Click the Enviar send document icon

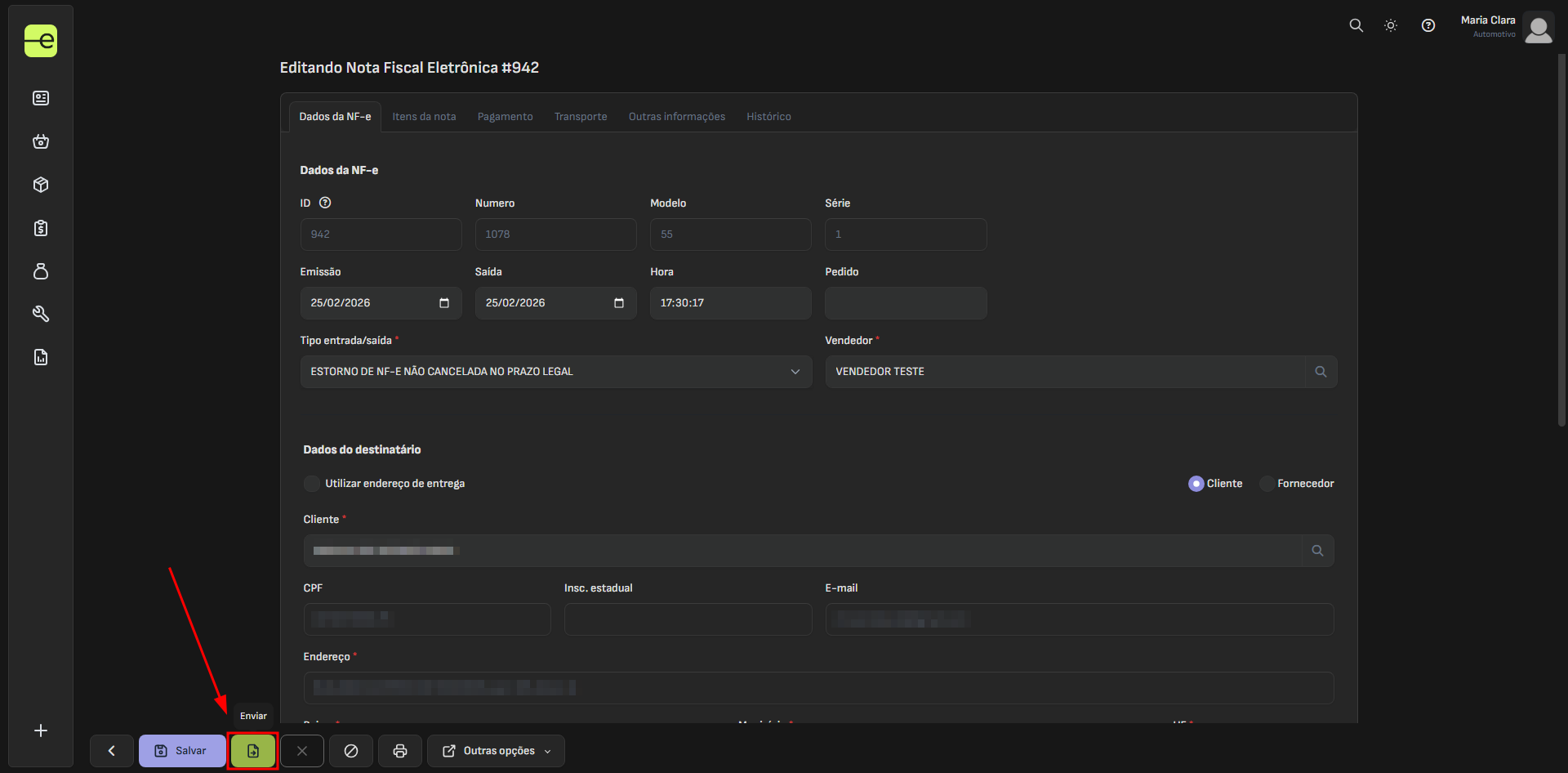tap(253, 751)
